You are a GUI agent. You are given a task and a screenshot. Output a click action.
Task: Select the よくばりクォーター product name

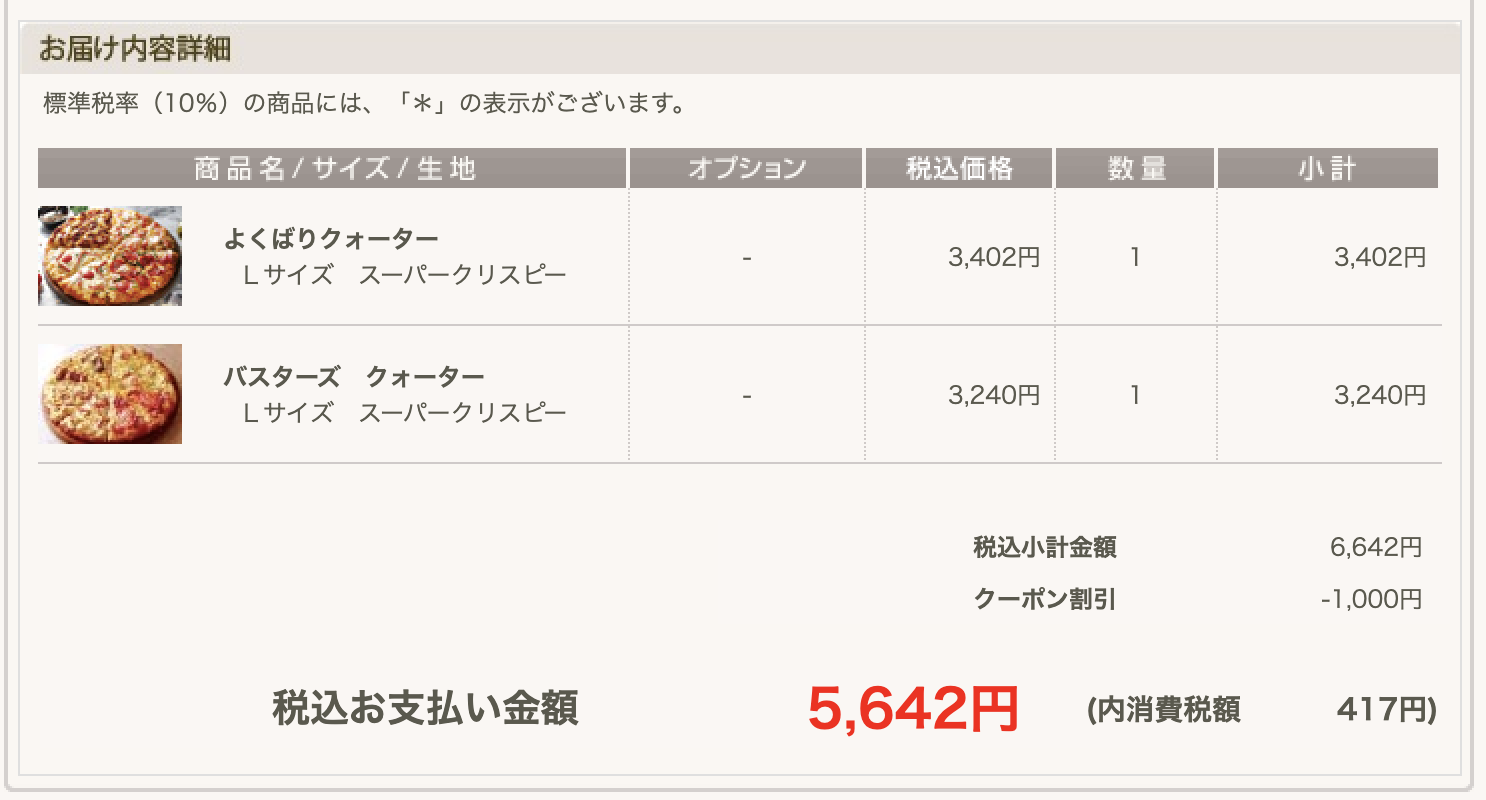pos(330,240)
